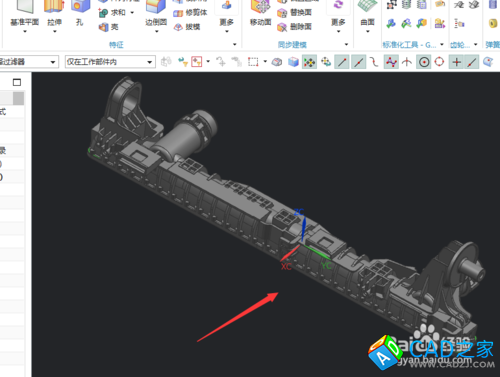
Task: Open the 同步建模 group options arrow
Action: pos(346,44)
